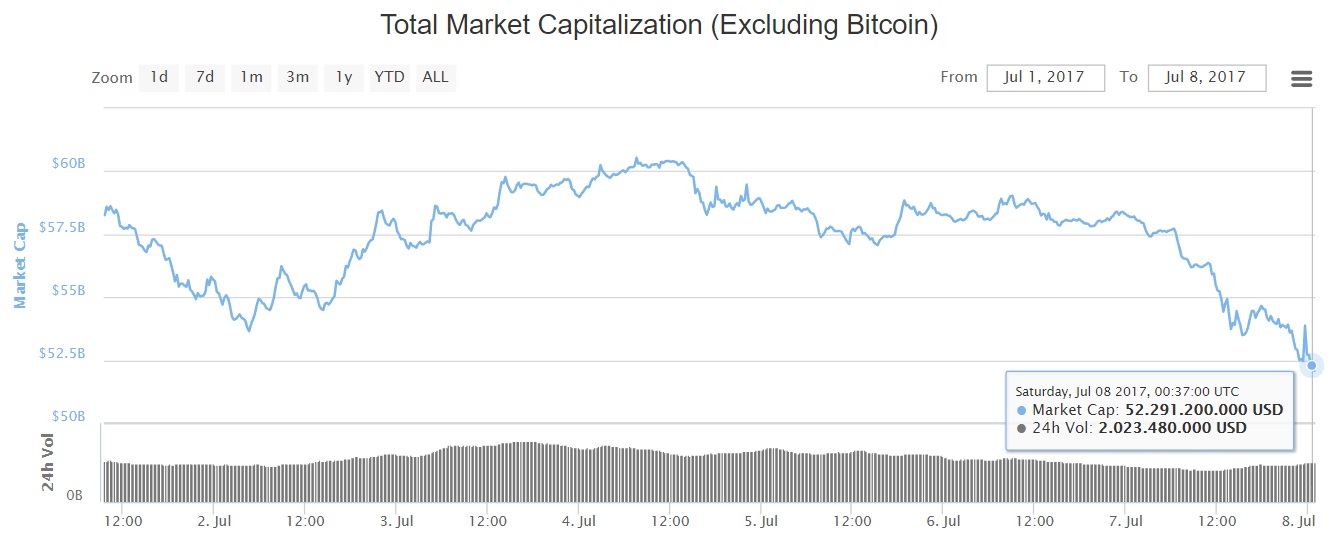Screen dimensions: 1335x536
Task: Click the chart title text
Action: (659, 25)
